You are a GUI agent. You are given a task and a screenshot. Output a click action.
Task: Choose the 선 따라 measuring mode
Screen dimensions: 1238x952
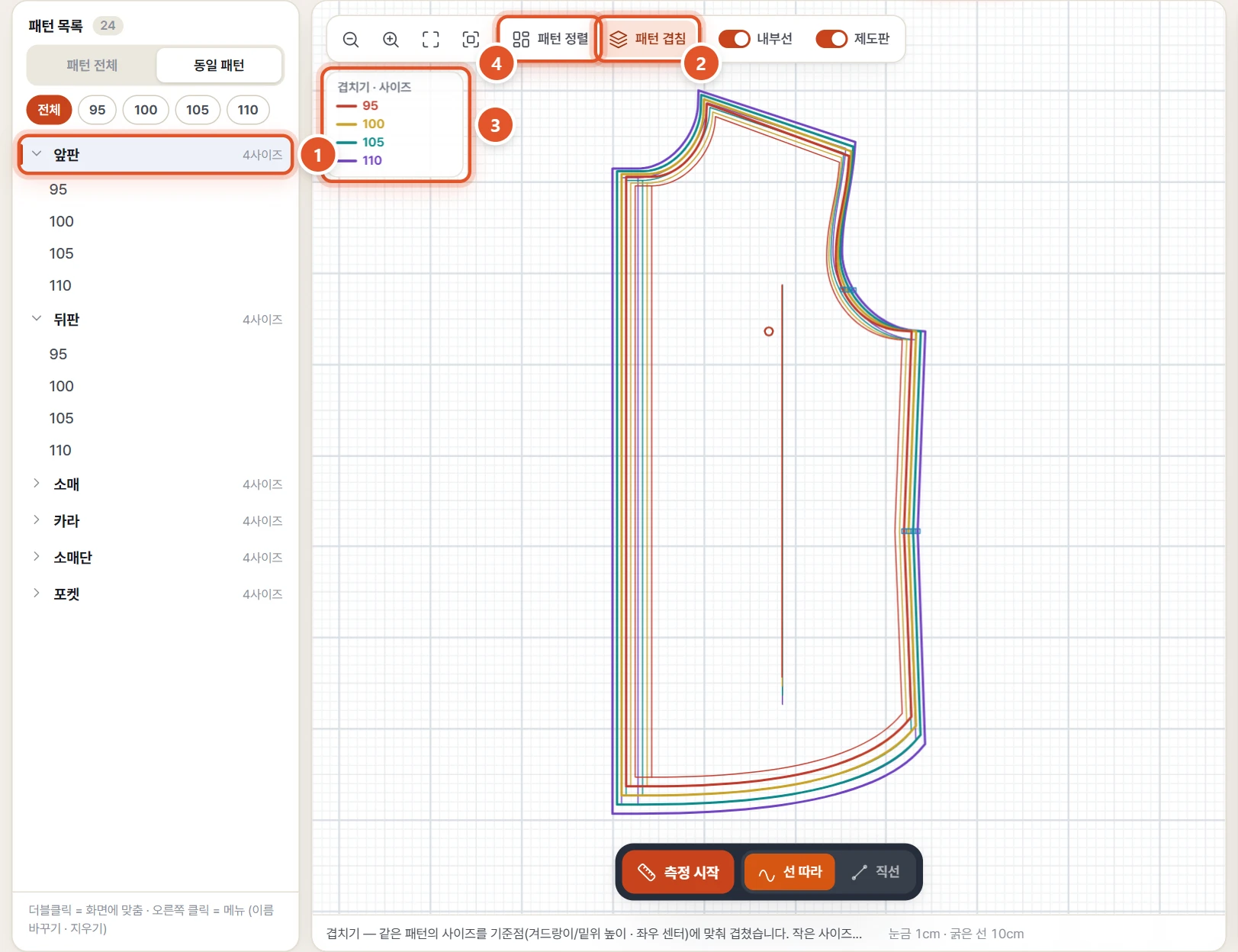pyautogui.click(x=789, y=872)
